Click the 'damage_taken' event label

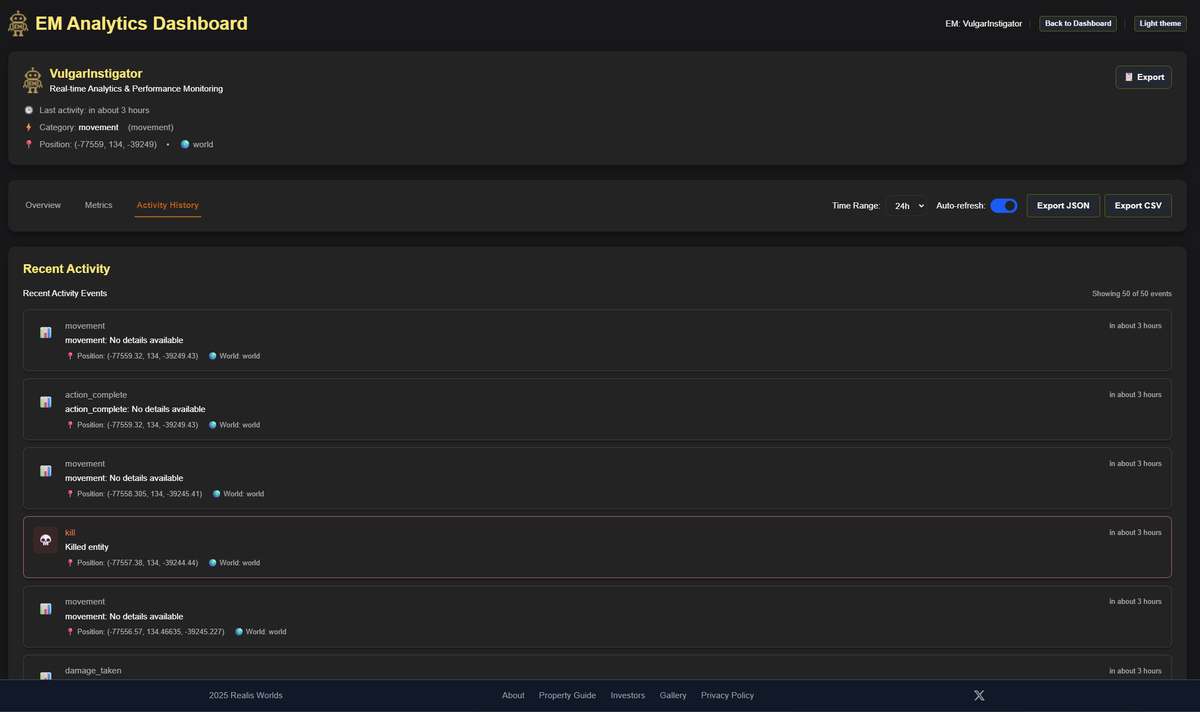[93, 670]
